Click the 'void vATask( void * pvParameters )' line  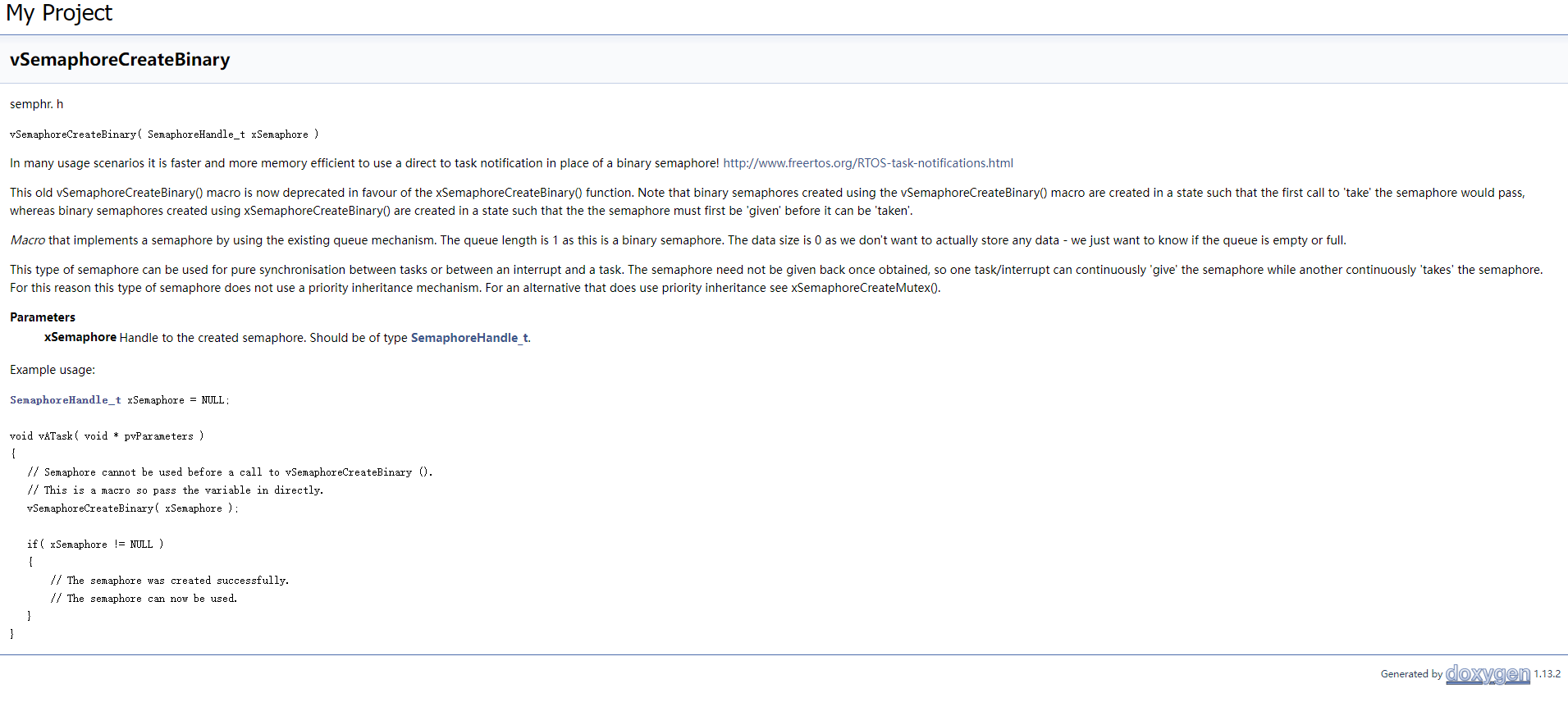click(107, 436)
